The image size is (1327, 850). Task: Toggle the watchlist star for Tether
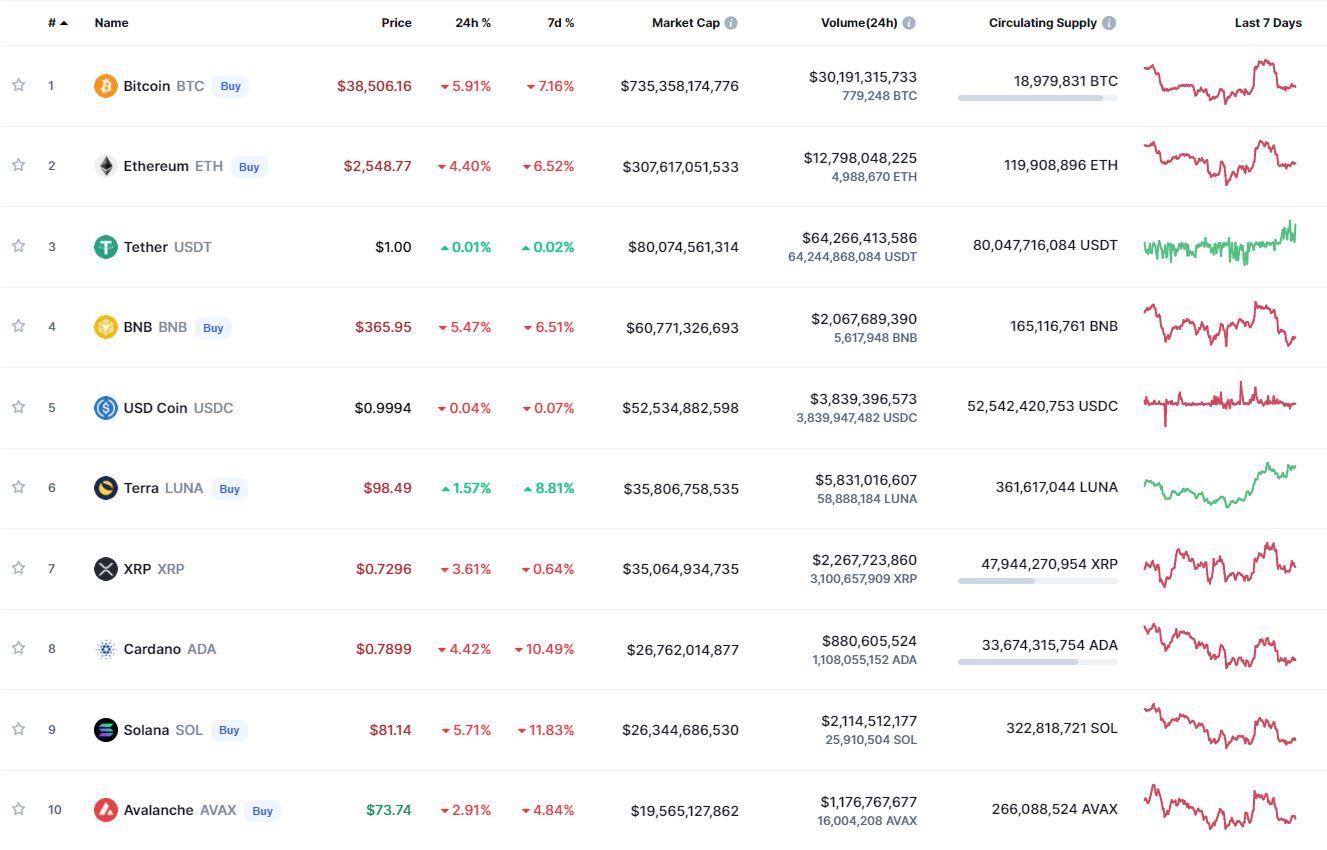[x=18, y=246]
